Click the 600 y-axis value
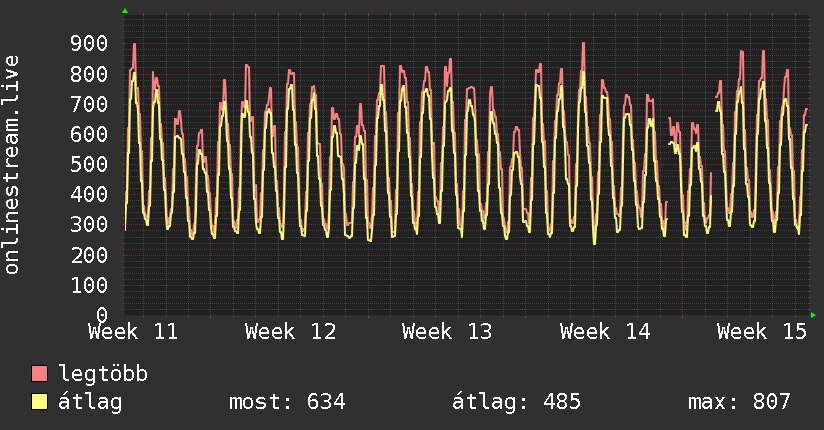This screenshot has height=430, width=824. 89,134
